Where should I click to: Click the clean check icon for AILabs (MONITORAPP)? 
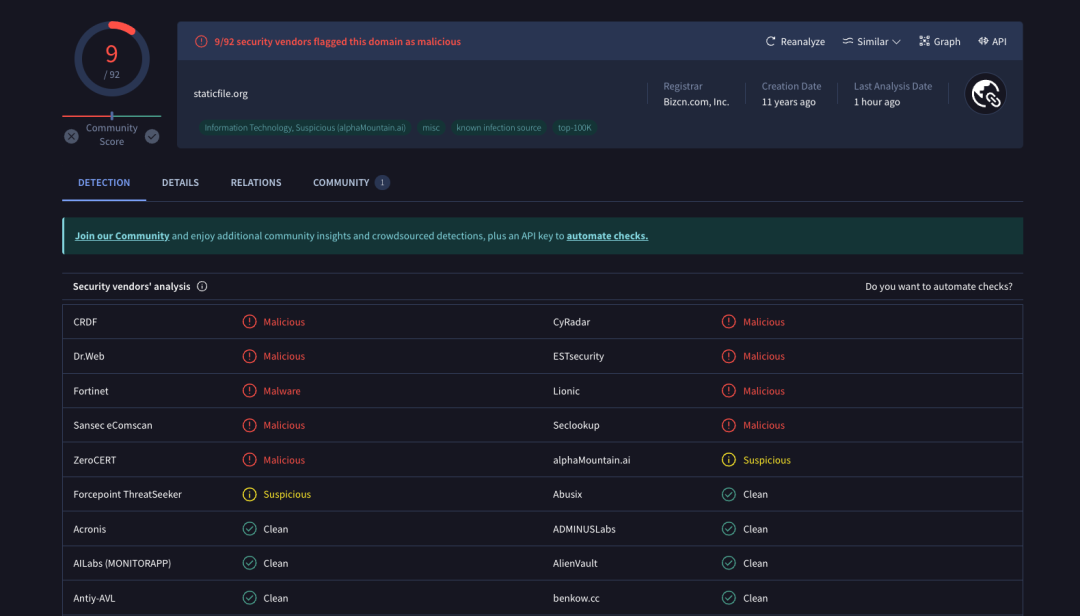point(249,563)
